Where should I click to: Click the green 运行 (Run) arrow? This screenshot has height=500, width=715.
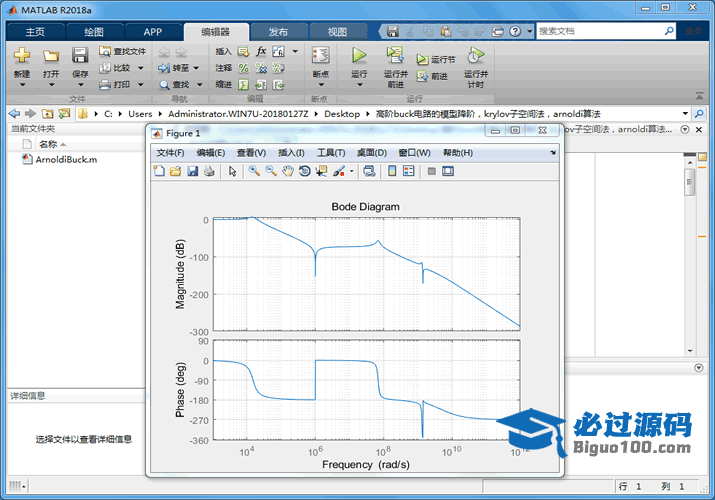(x=359, y=56)
